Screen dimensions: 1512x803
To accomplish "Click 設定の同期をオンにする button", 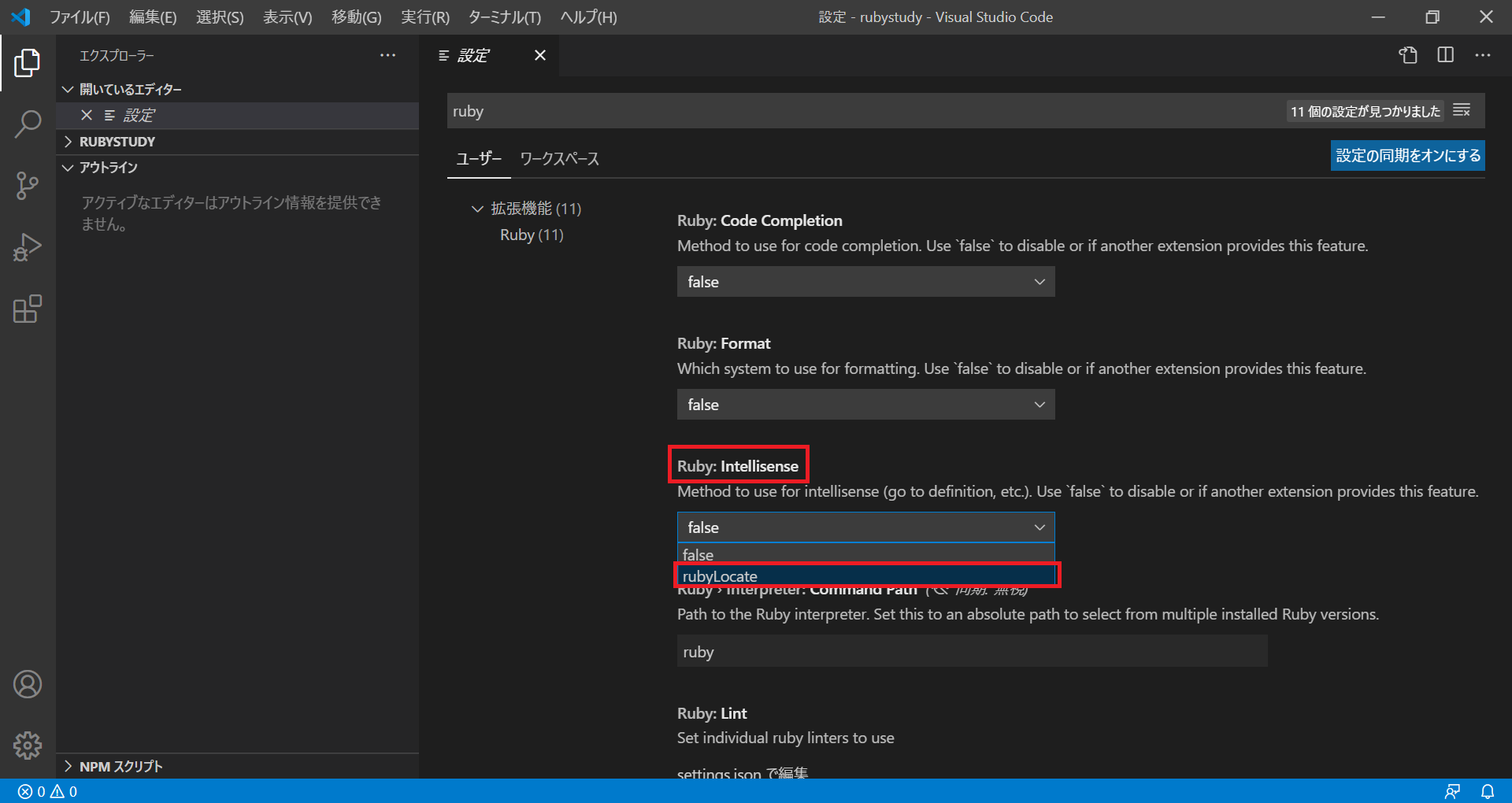I will point(1408,155).
